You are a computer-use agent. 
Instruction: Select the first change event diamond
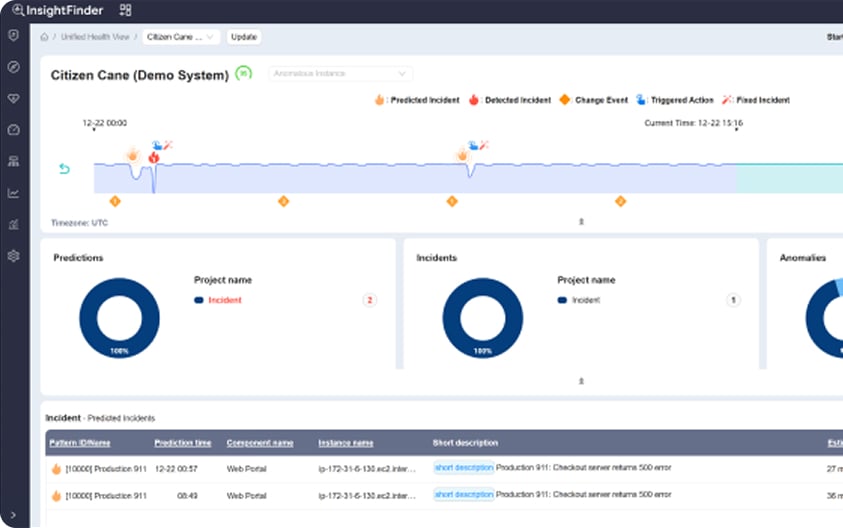115,201
